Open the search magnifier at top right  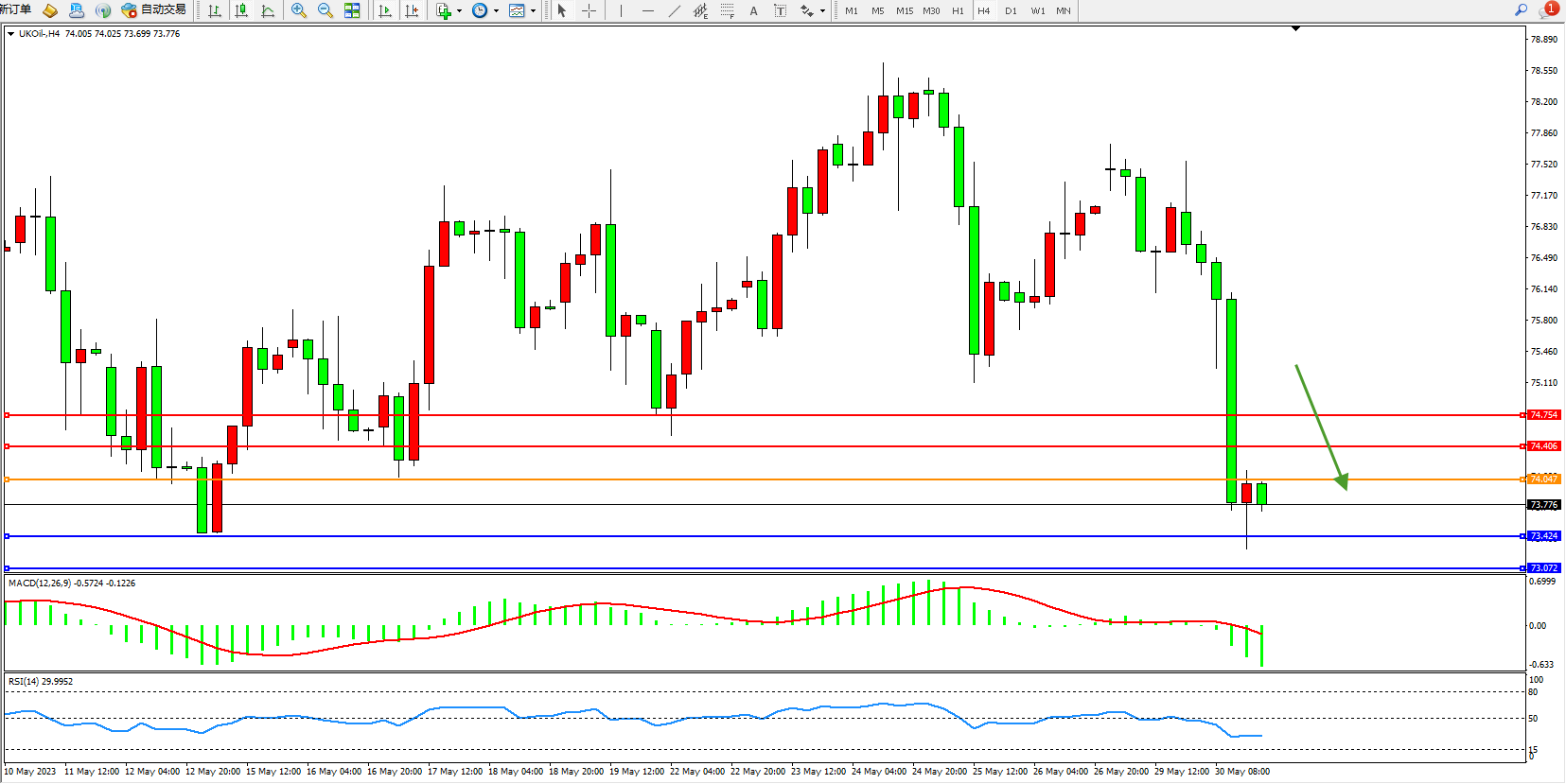[1521, 10]
